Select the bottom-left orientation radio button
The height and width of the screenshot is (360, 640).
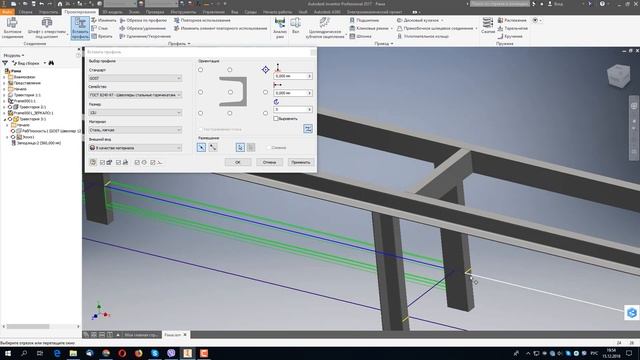[200, 113]
